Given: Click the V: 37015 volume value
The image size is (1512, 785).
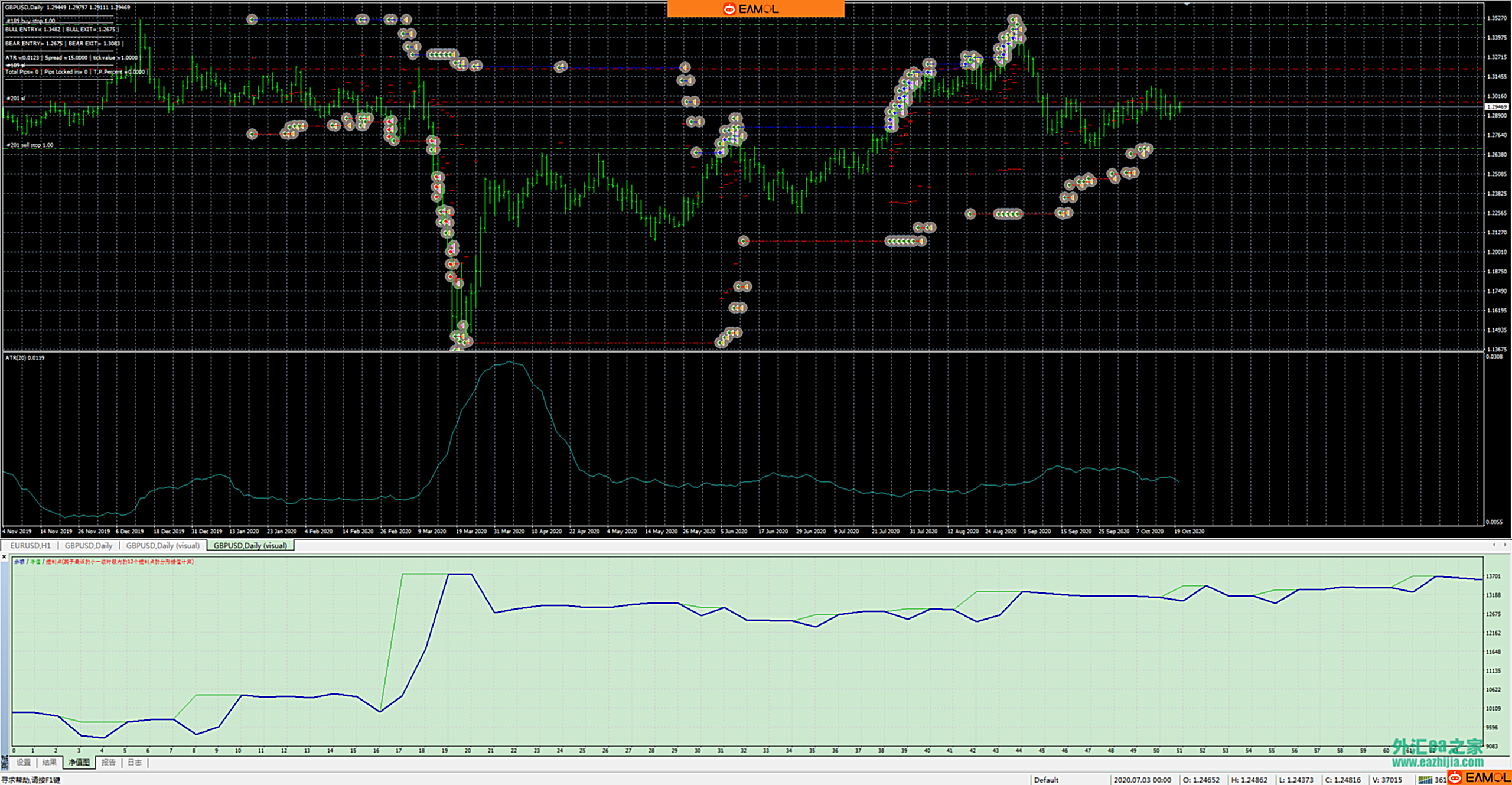Looking at the screenshot, I should (x=1387, y=780).
